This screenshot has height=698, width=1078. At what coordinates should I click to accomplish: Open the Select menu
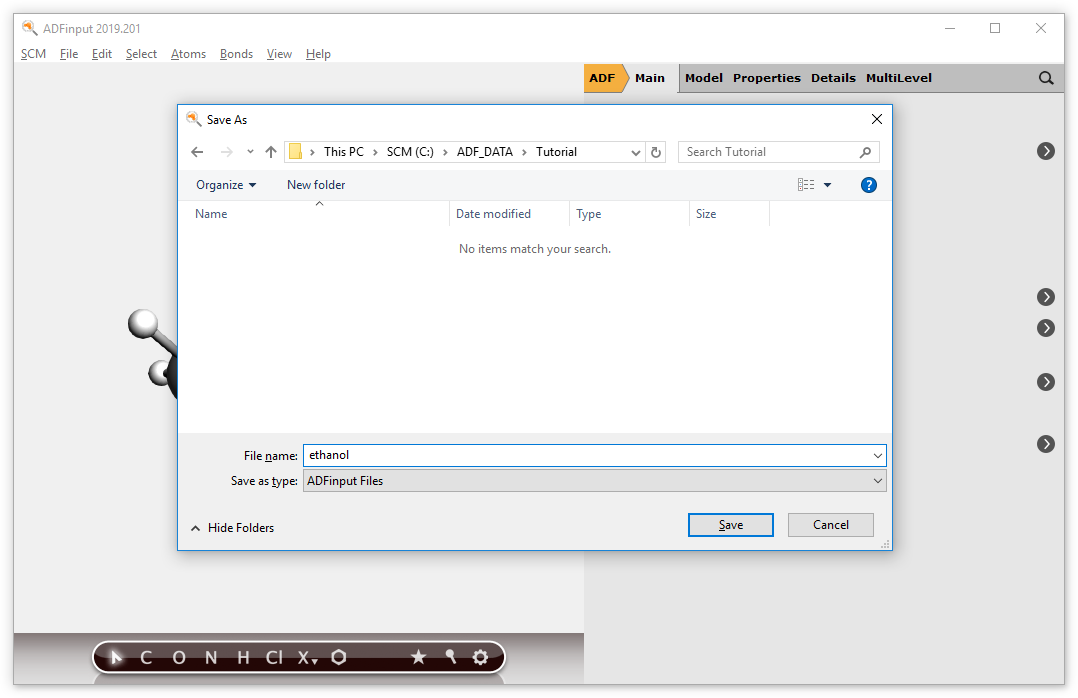(141, 54)
